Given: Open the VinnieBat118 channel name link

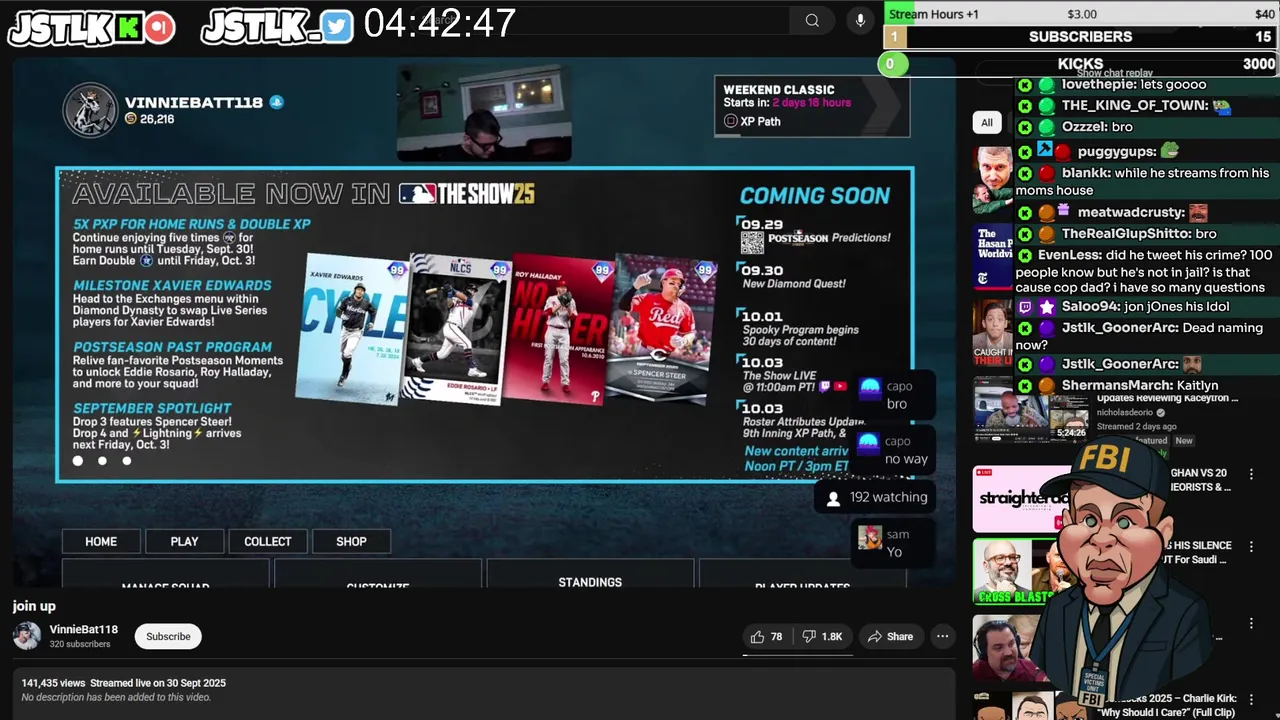Looking at the screenshot, I should pos(84,629).
